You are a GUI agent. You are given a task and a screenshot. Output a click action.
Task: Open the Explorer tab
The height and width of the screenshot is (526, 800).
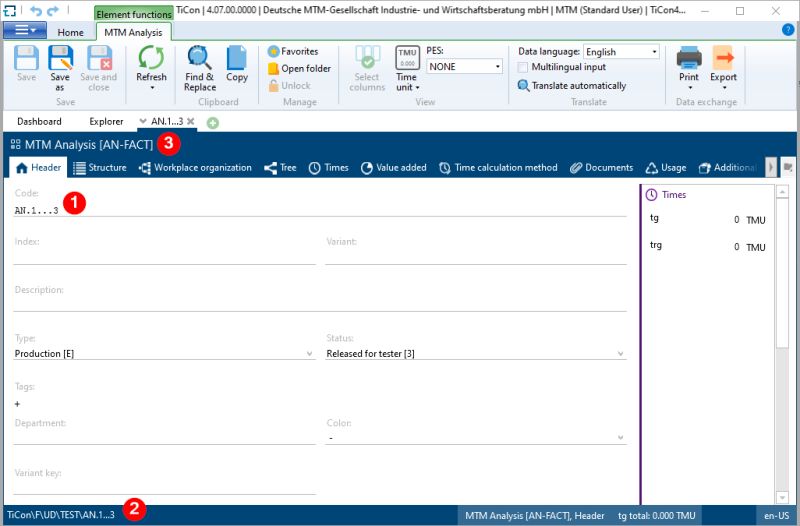106,121
